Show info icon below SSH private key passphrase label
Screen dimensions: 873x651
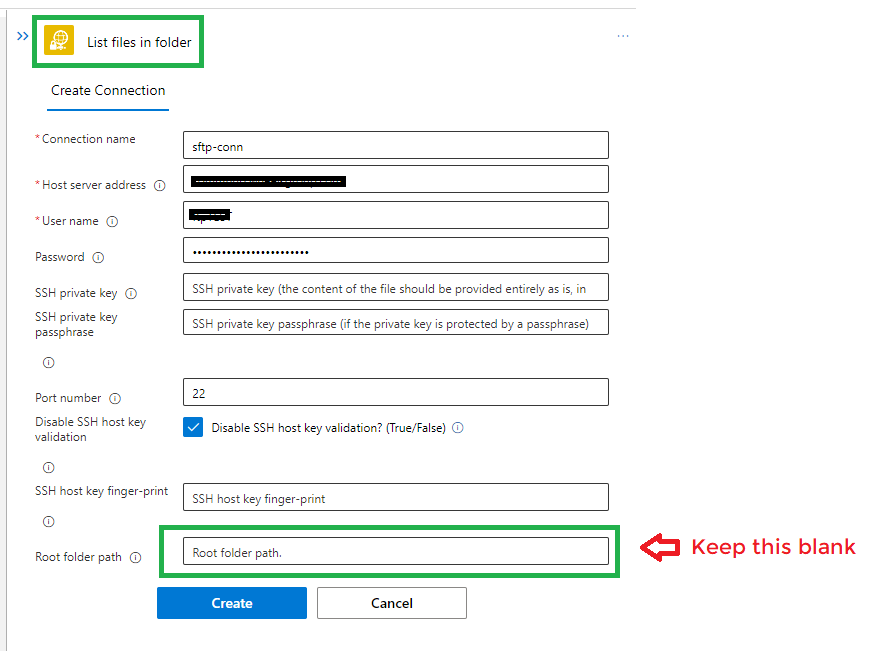(49, 363)
